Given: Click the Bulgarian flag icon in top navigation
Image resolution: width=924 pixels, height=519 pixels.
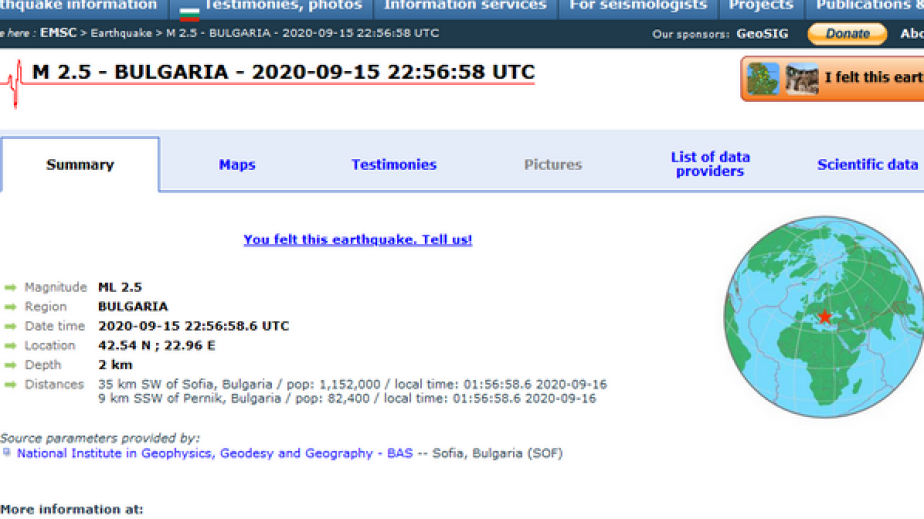Looking at the screenshot, I should (189, 11).
